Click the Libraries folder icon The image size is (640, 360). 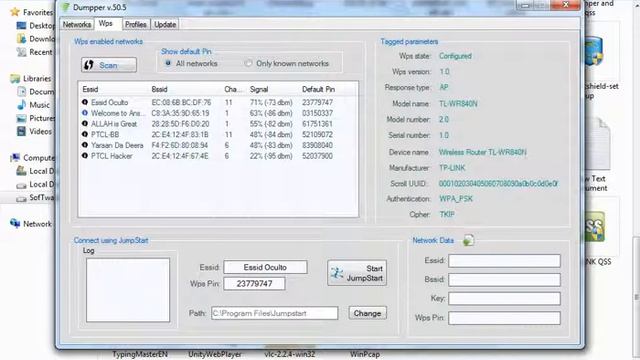pos(15,78)
